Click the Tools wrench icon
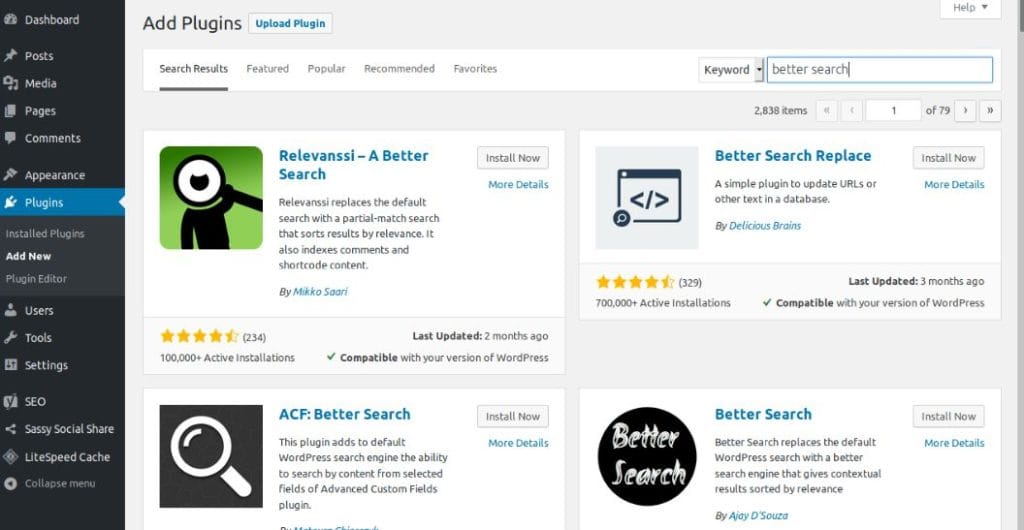 point(10,338)
